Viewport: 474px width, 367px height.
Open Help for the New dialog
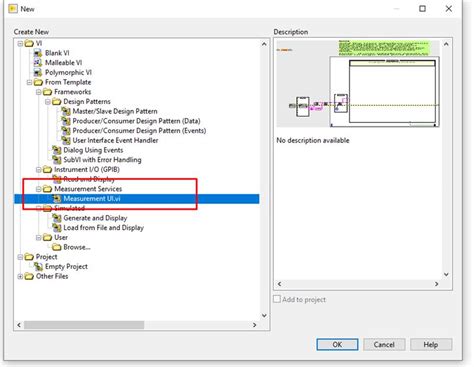pyautogui.click(x=431, y=344)
